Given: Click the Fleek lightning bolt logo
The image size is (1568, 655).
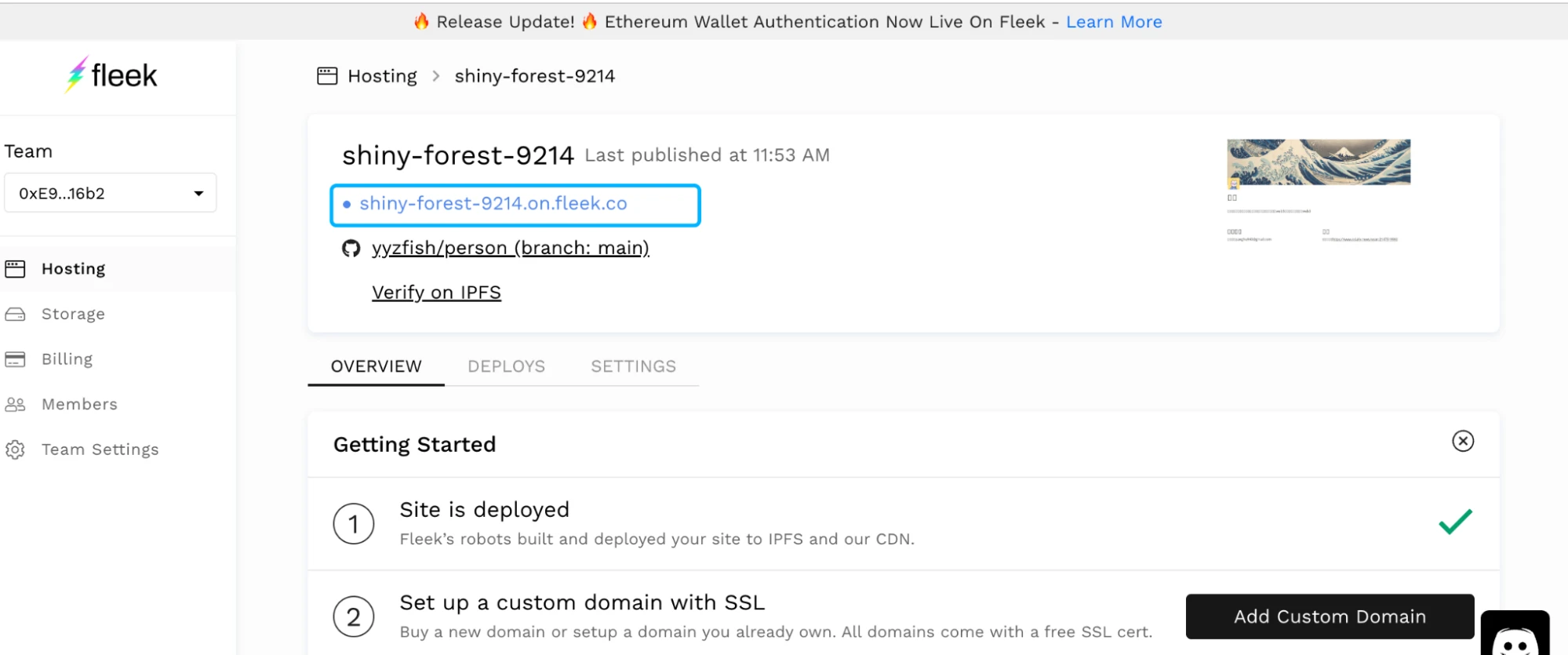Looking at the screenshot, I should [77, 75].
